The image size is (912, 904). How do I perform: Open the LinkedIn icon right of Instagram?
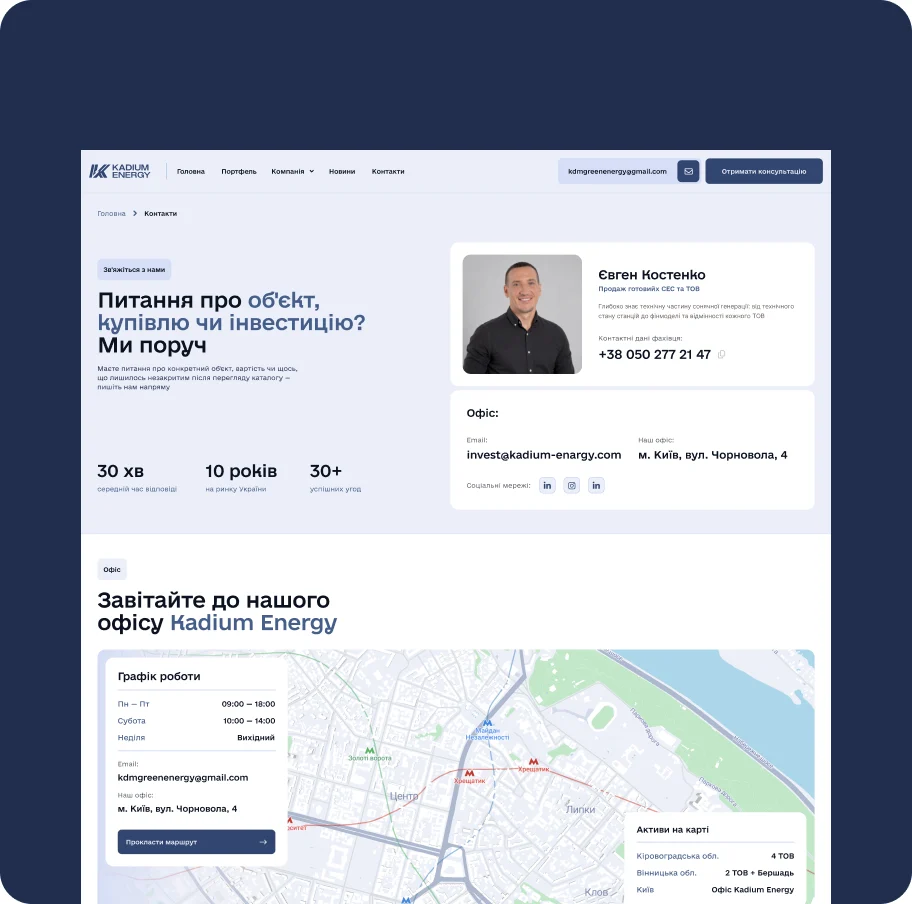coord(596,485)
